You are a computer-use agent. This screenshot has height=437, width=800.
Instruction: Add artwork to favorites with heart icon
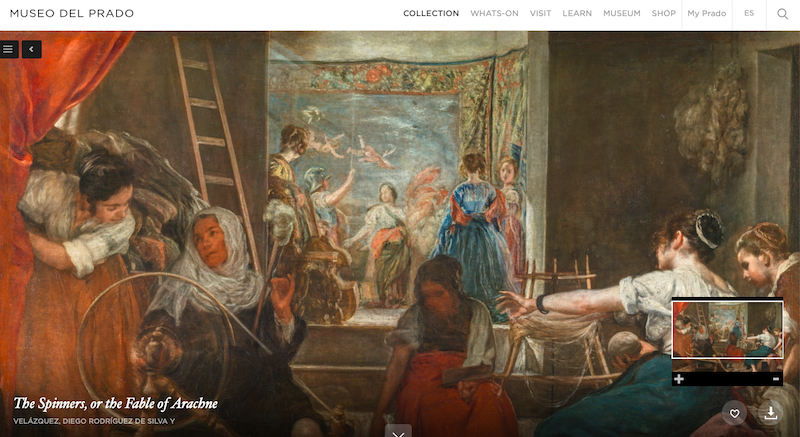(734, 414)
